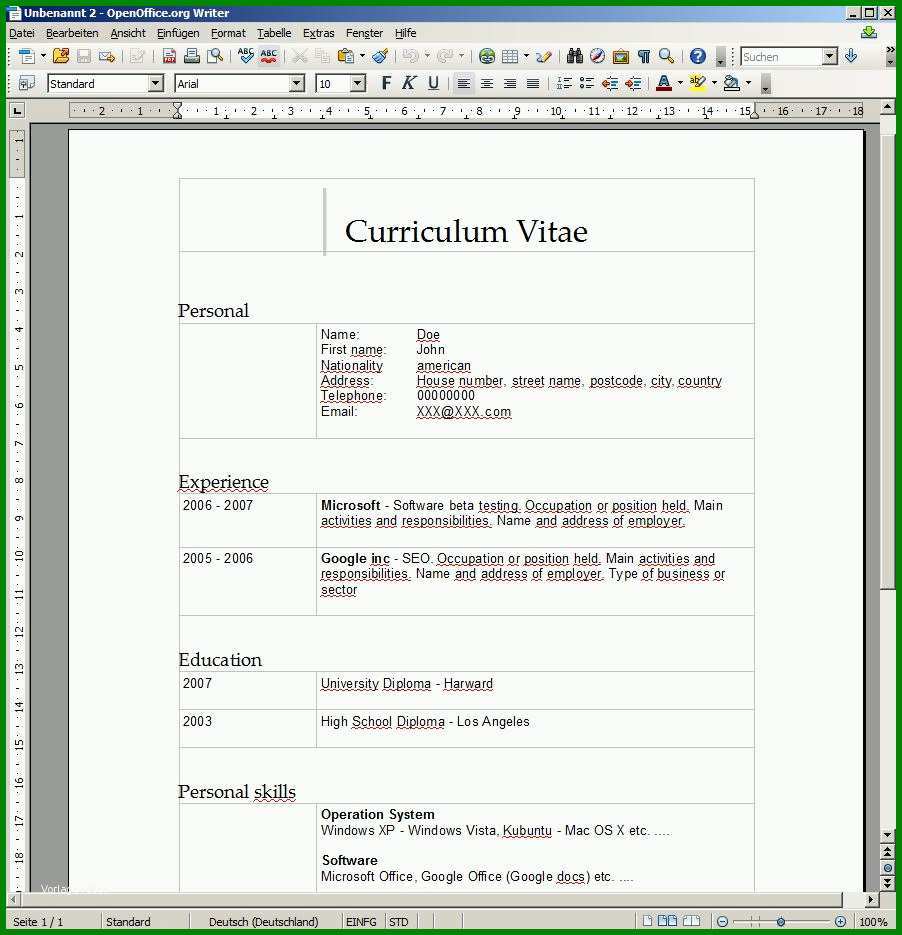
Task: Click the Format Paintbrush icon
Action: (x=380, y=56)
